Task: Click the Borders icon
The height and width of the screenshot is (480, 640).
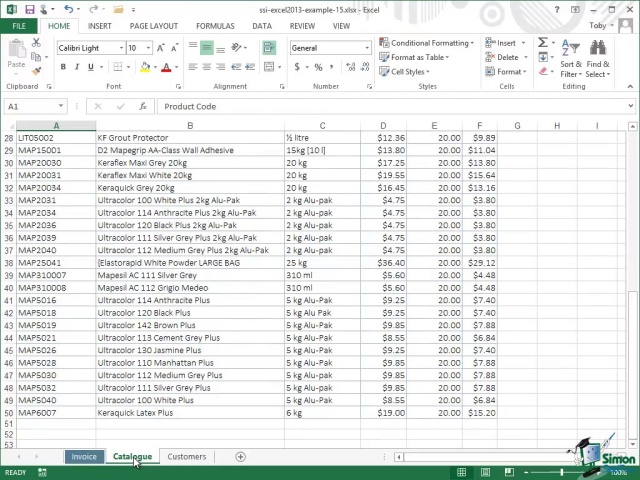Action: (x=118, y=67)
